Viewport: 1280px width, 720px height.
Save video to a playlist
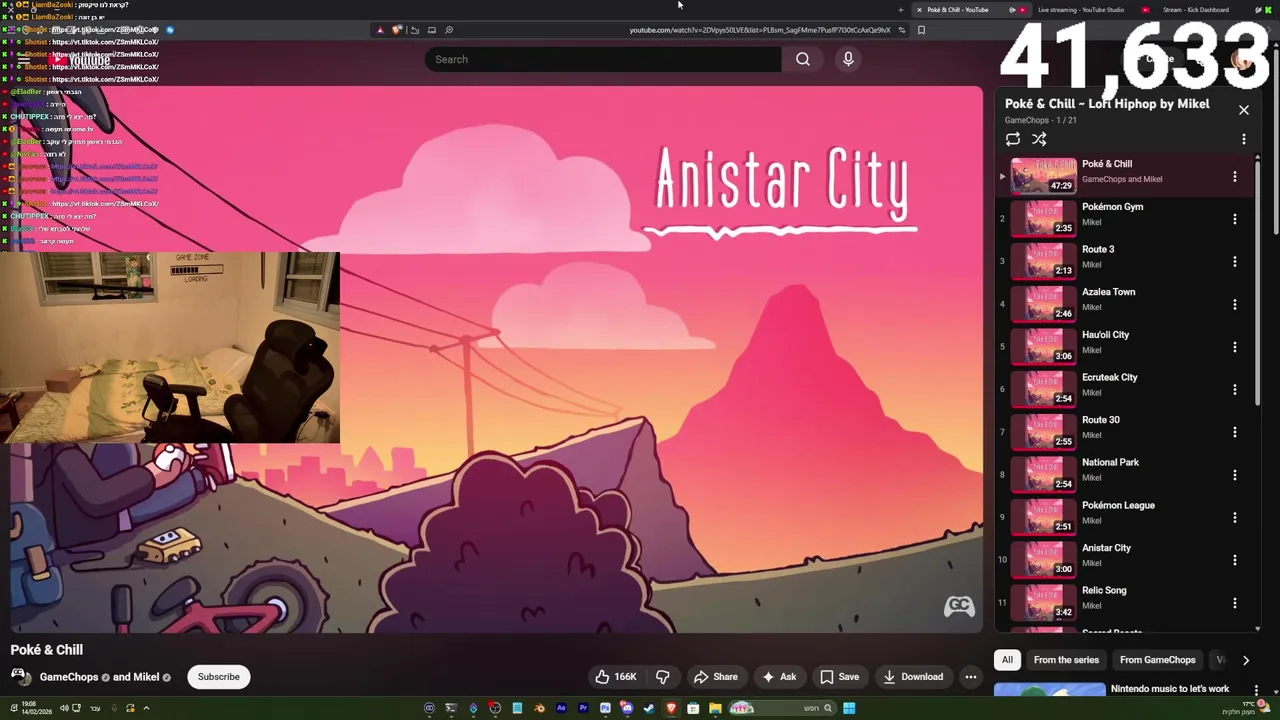tap(839, 677)
